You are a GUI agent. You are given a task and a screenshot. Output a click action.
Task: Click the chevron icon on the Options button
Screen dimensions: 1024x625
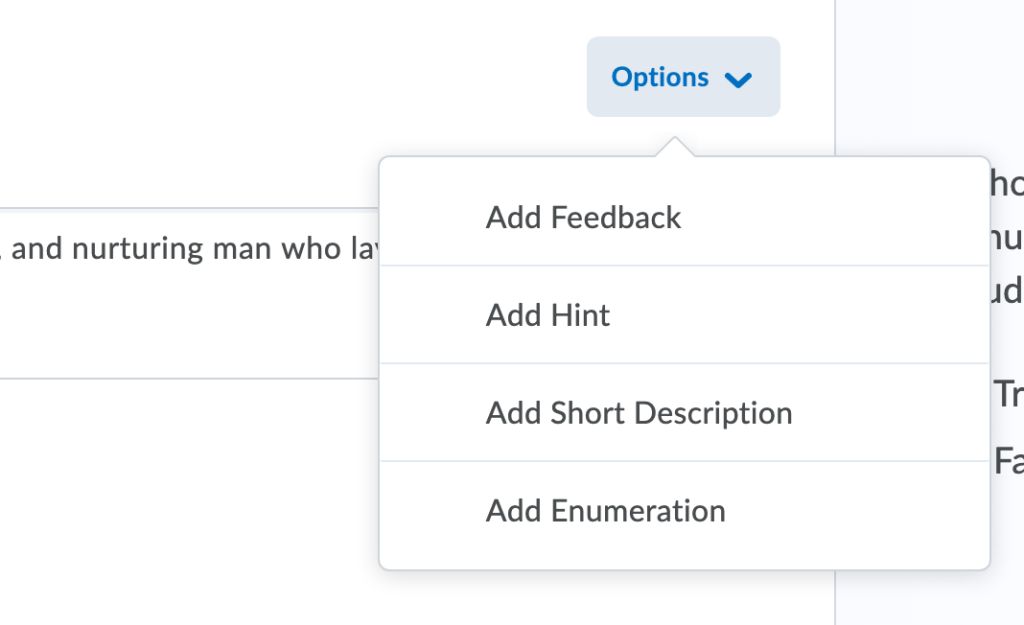click(738, 78)
